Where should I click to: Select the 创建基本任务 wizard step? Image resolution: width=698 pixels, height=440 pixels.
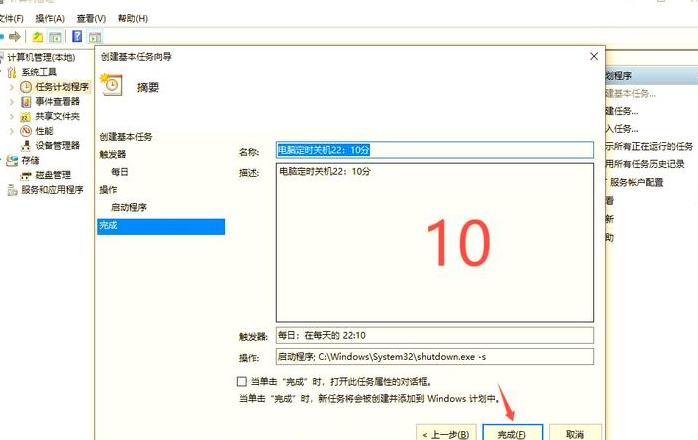(x=126, y=137)
